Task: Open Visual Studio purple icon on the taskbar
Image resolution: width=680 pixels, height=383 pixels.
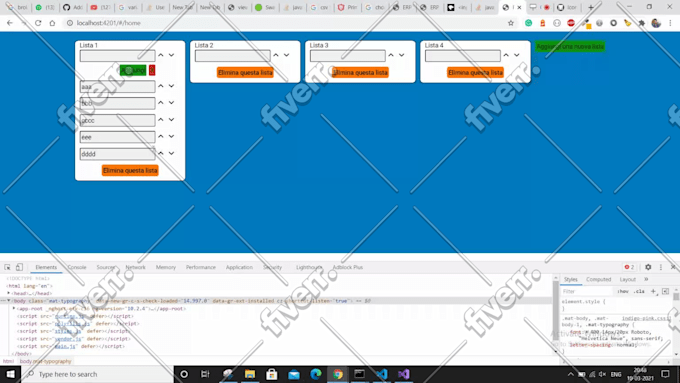Action: point(404,374)
